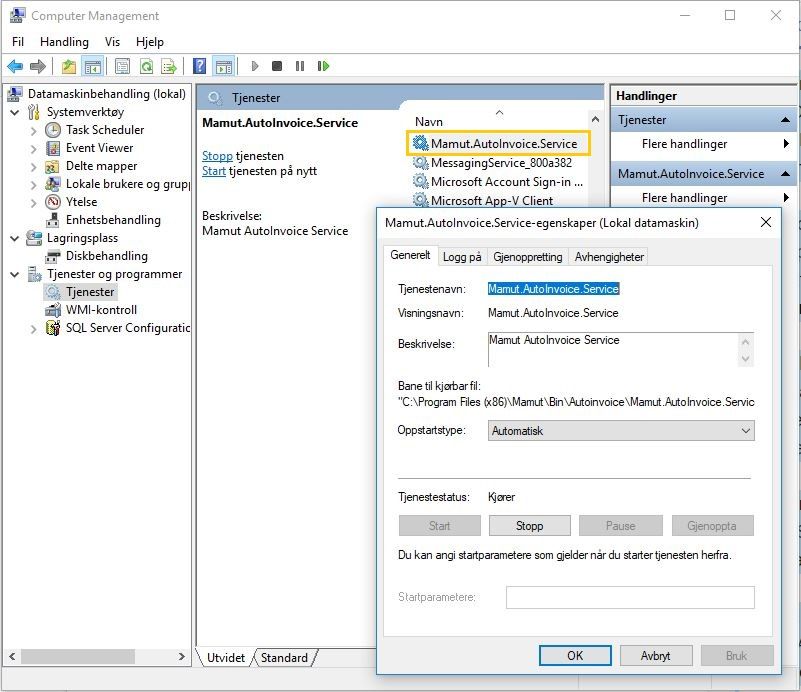Click the Properties toolbar icon

tap(122, 66)
